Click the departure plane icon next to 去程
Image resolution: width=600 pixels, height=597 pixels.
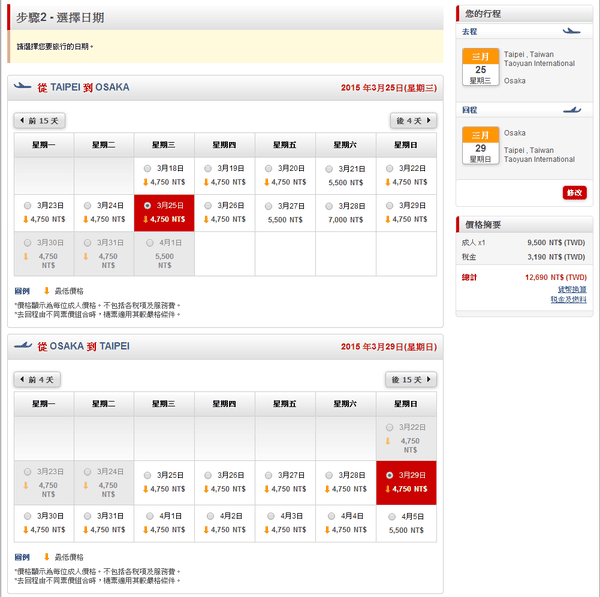pyautogui.click(x=572, y=31)
